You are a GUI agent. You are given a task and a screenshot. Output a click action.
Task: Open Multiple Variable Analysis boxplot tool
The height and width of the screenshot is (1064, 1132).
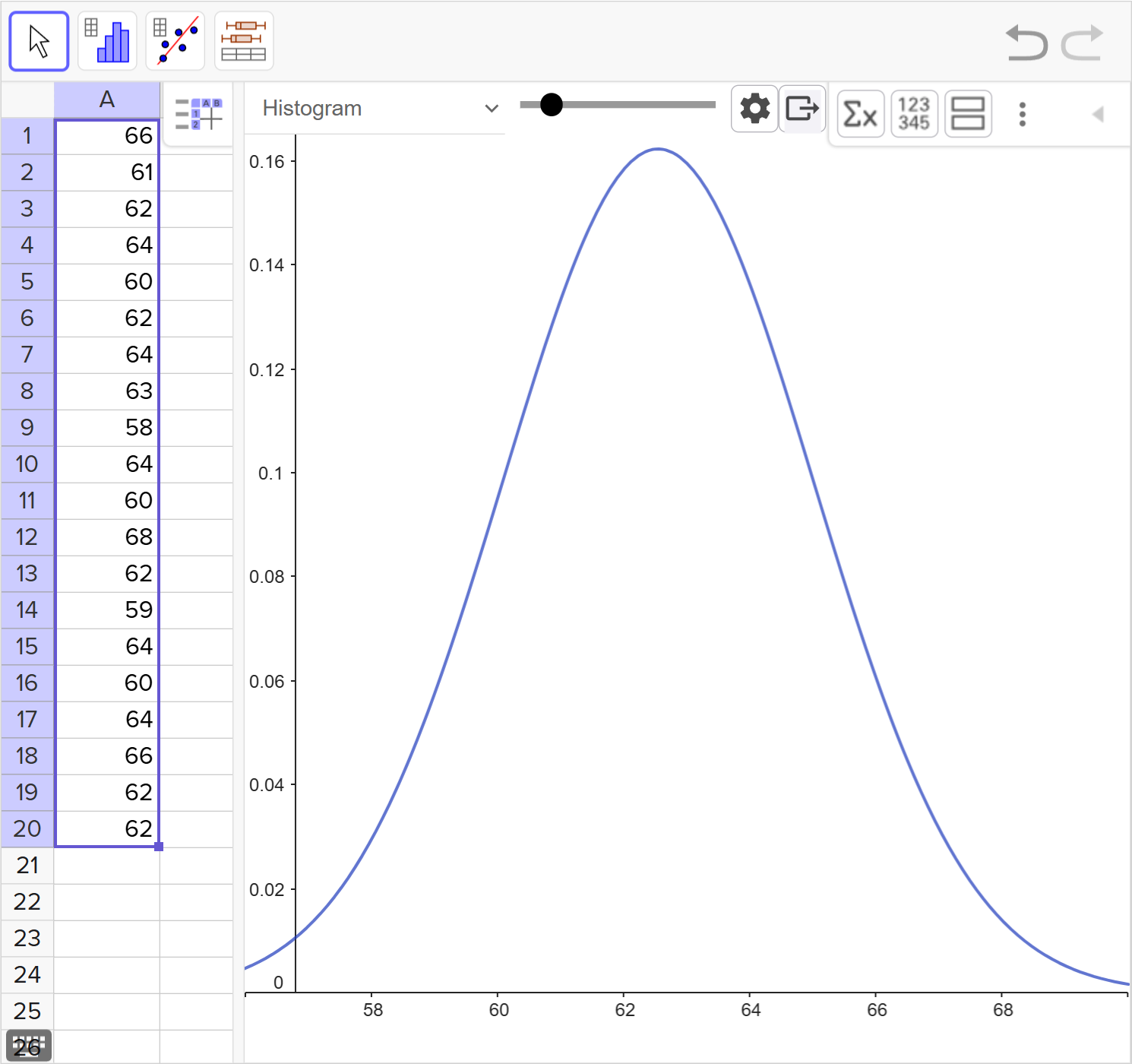pos(244,41)
